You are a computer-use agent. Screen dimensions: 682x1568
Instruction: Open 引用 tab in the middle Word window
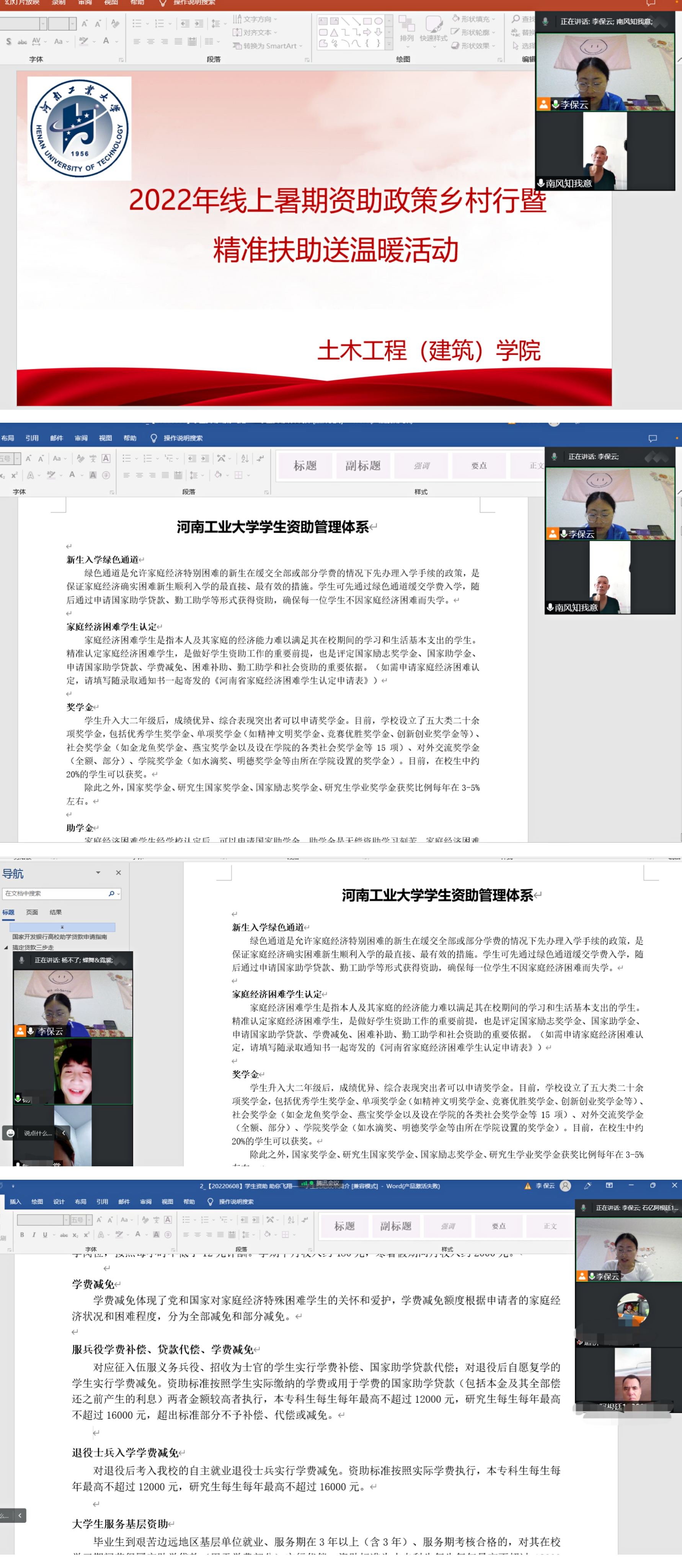32,438
